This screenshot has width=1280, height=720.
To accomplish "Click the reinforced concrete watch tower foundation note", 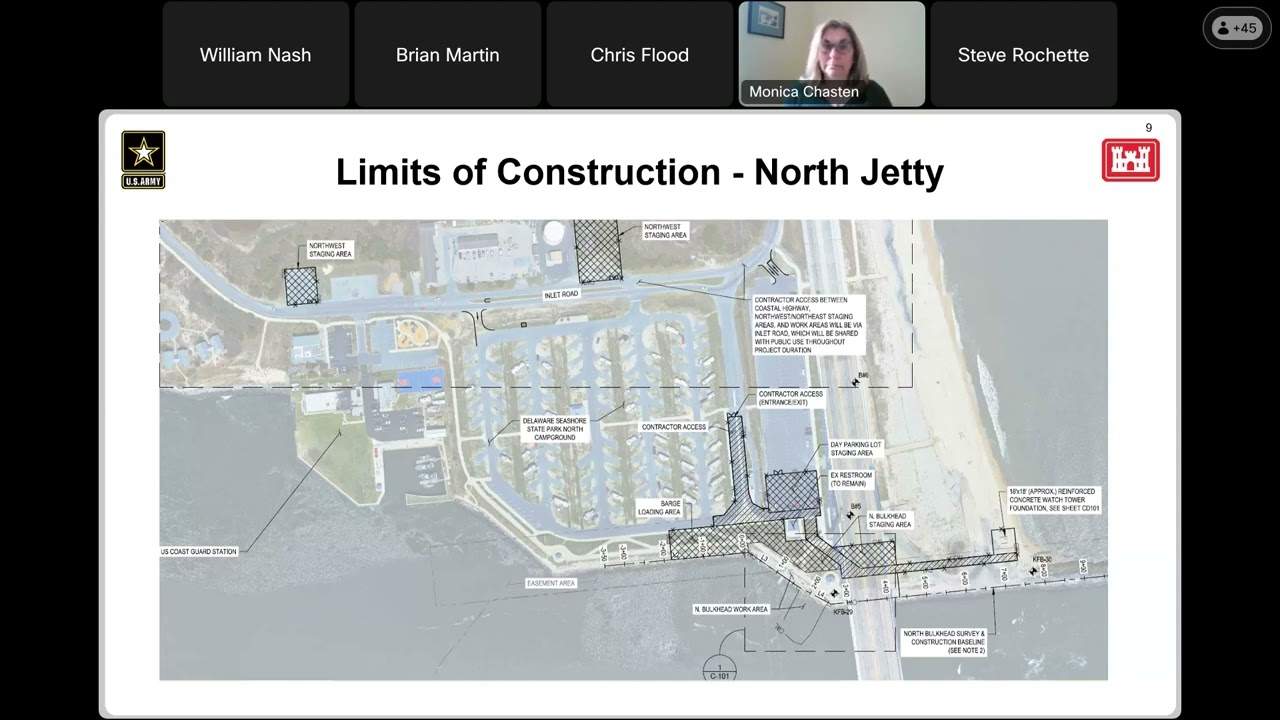I will (1053, 500).
